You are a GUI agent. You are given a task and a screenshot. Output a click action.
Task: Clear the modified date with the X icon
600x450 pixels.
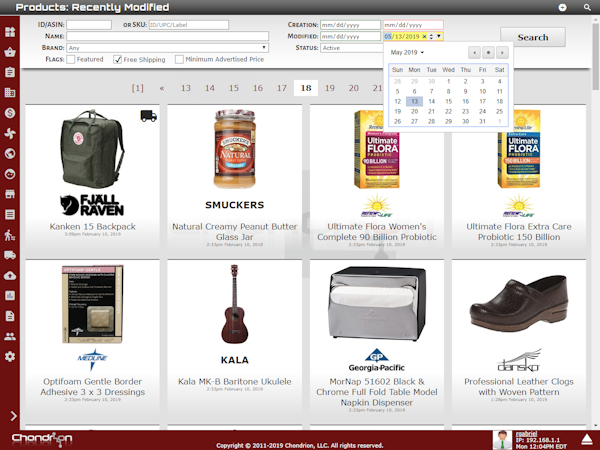click(x=424, y=36)
